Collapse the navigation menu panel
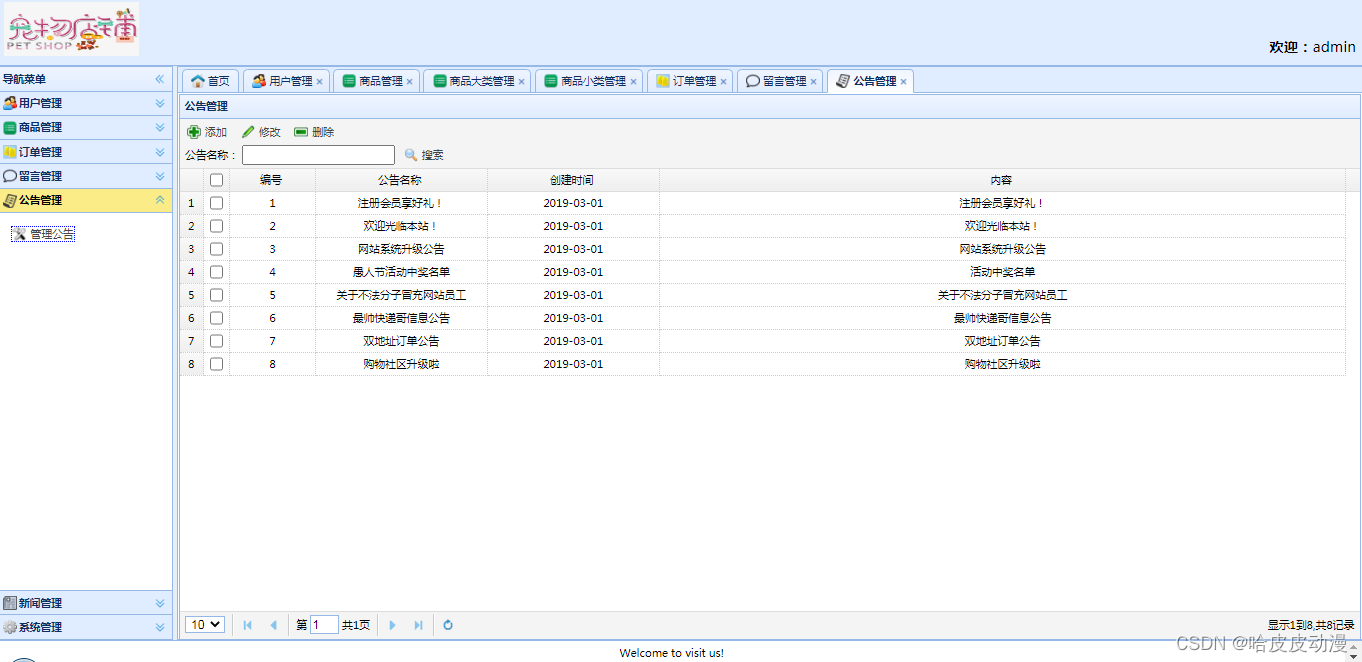The height and width of the screenshot is (662, 1362). pyautogui.click(x=159, y=79)
